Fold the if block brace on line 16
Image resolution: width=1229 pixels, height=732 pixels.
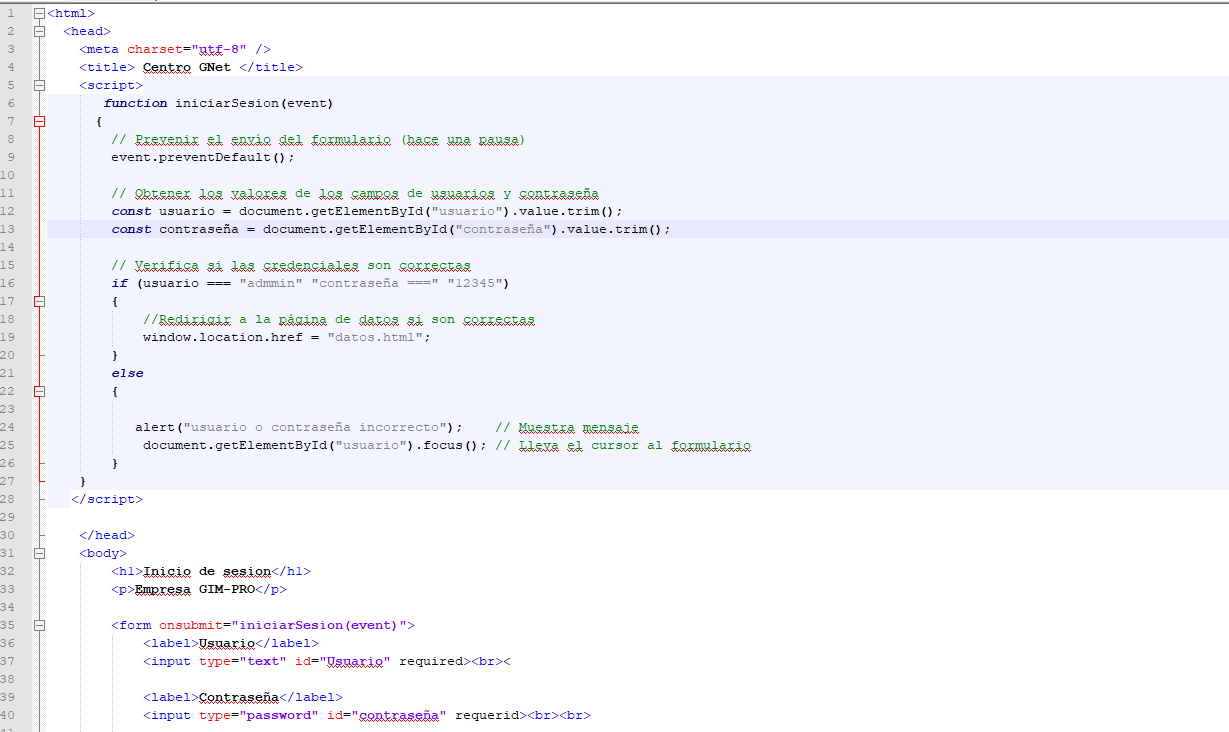pos(39,301)
